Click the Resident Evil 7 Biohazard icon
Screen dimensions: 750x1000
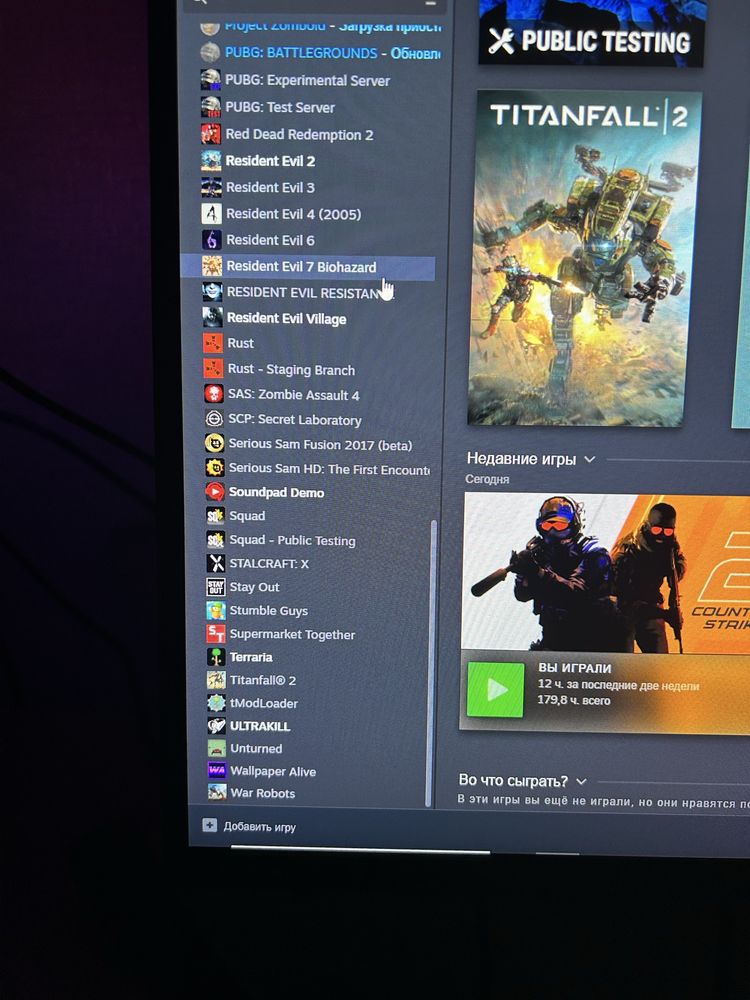click(212, 266)
